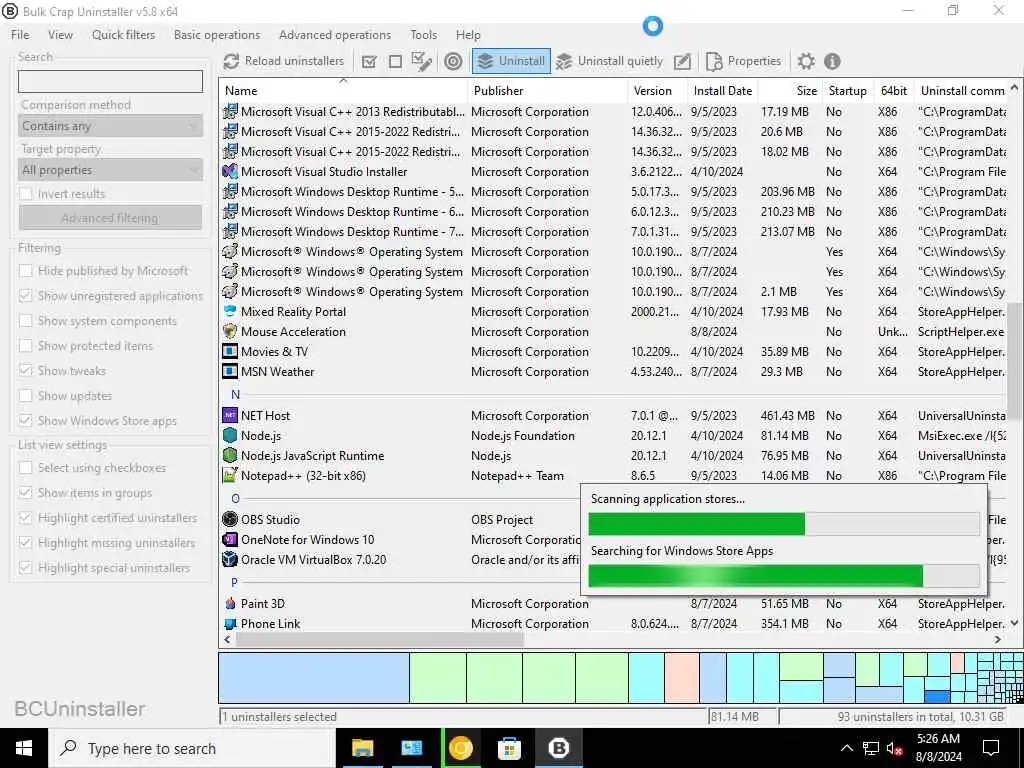Open the Quick filters menu
Image resolution: width=1024 pixels, height=768 pixels.
(123, 35)
